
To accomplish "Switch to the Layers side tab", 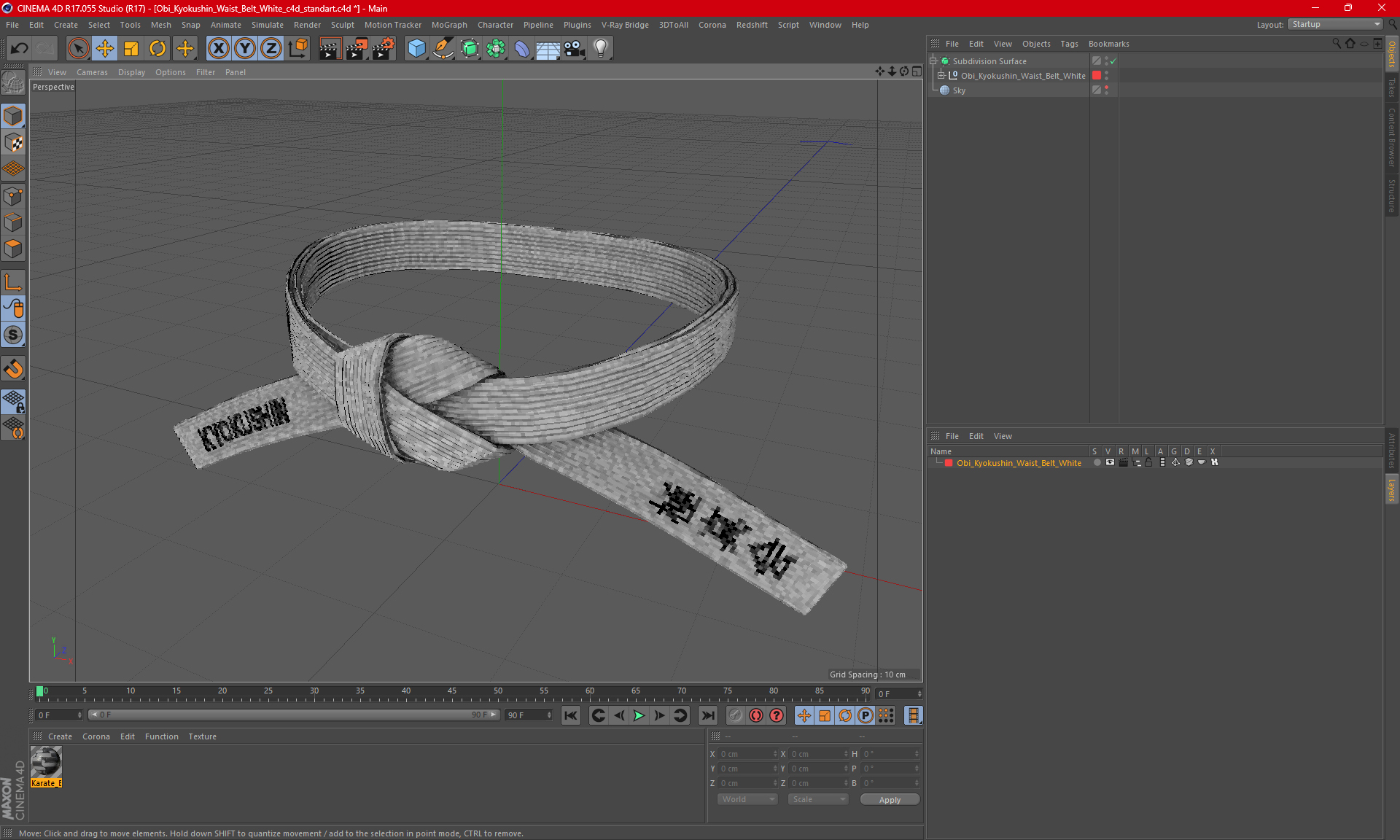I will pos(1391,489).
